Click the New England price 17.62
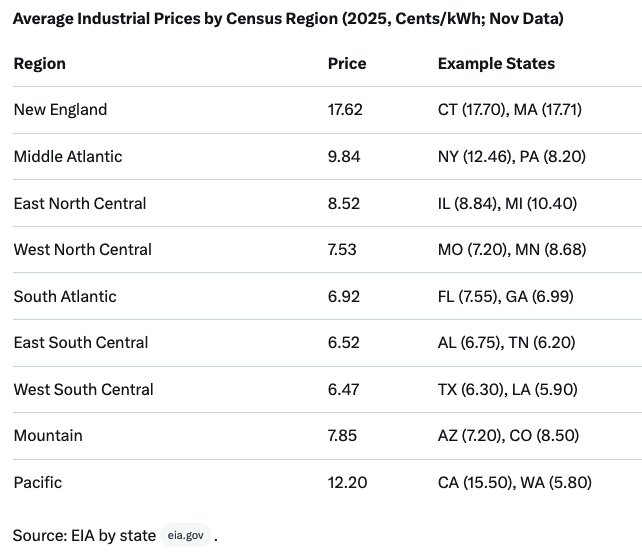Image resolution: width=642 pixels, height=553 pixels. [344, 110]
